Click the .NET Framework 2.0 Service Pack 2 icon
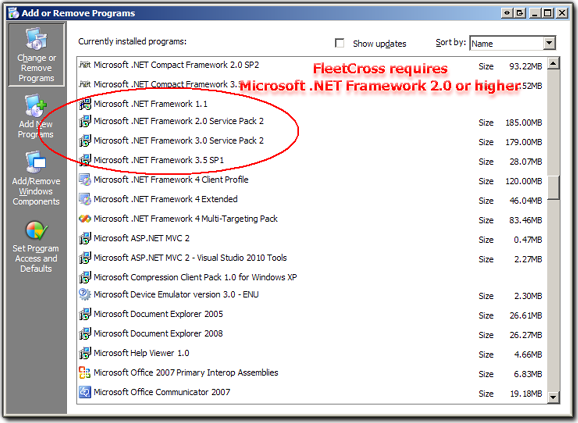 click(x=85, y=121)
